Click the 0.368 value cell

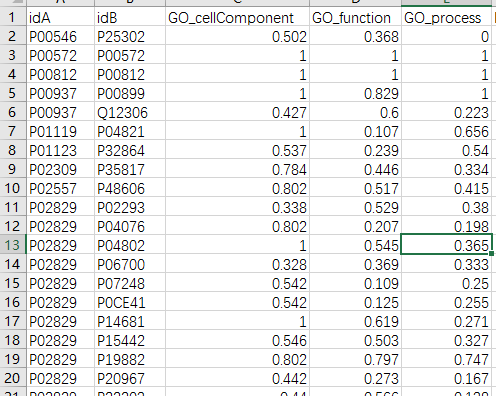pyautogui.click(x=355, y=36)
